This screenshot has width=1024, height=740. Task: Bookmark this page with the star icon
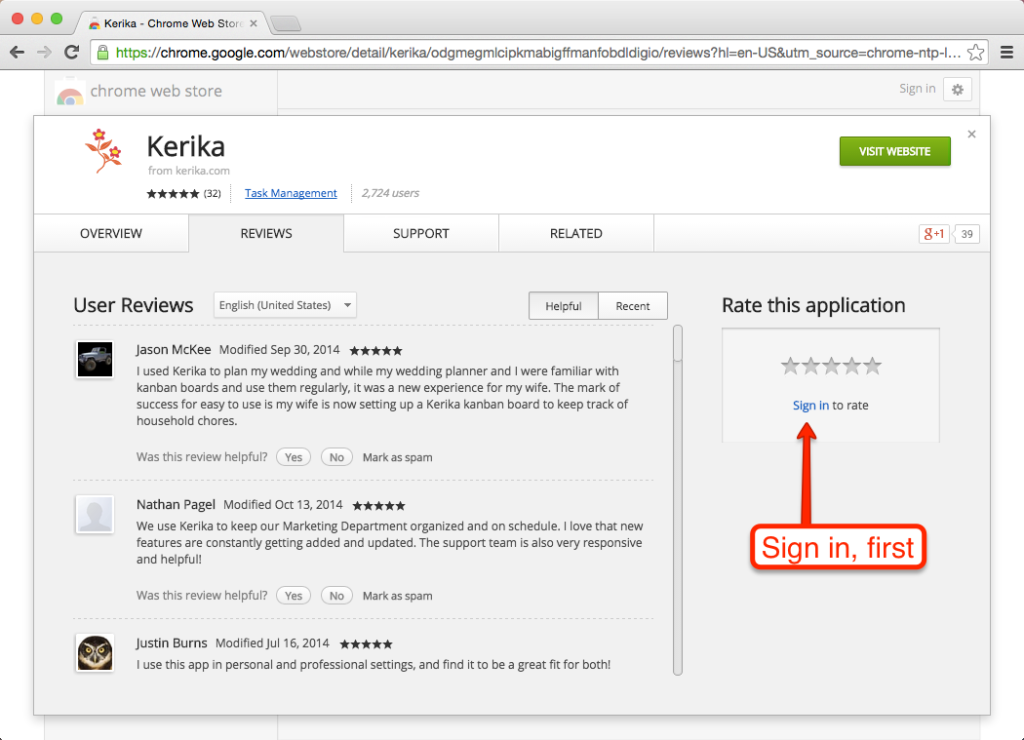pyautogui.click(x=976, y=52)
